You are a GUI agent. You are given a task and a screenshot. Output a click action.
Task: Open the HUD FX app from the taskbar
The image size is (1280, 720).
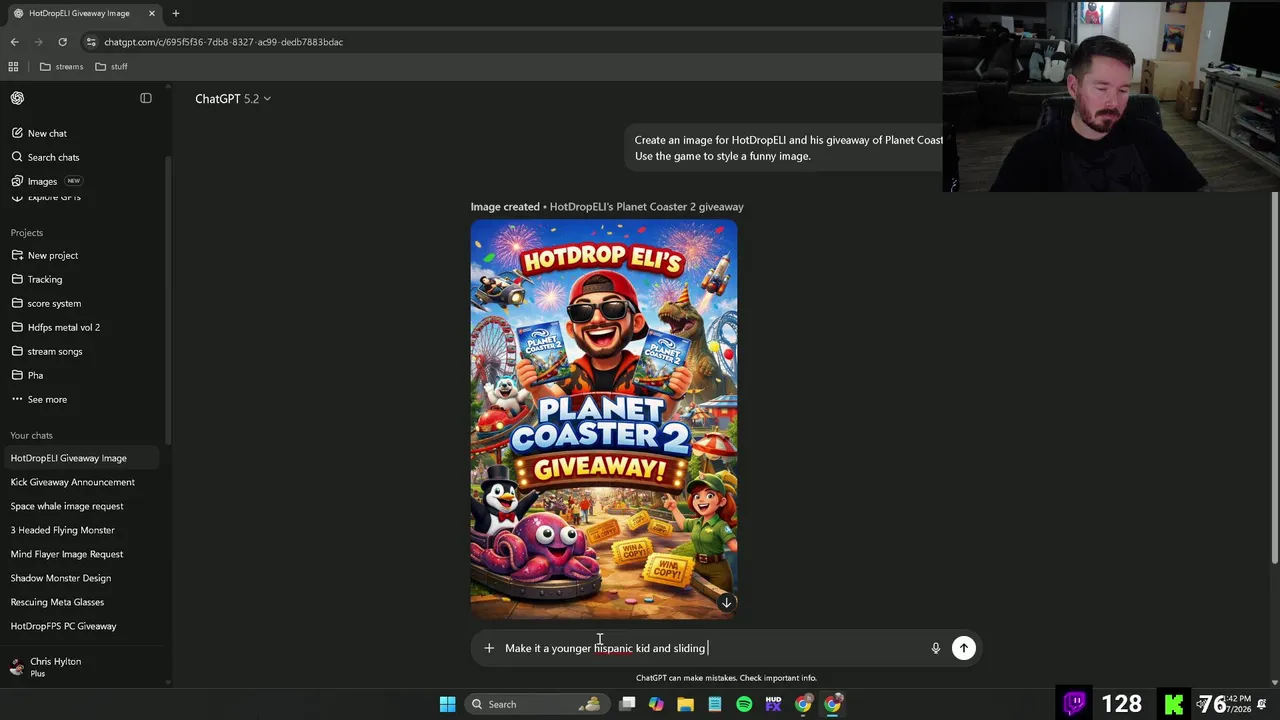click(773, 704)
